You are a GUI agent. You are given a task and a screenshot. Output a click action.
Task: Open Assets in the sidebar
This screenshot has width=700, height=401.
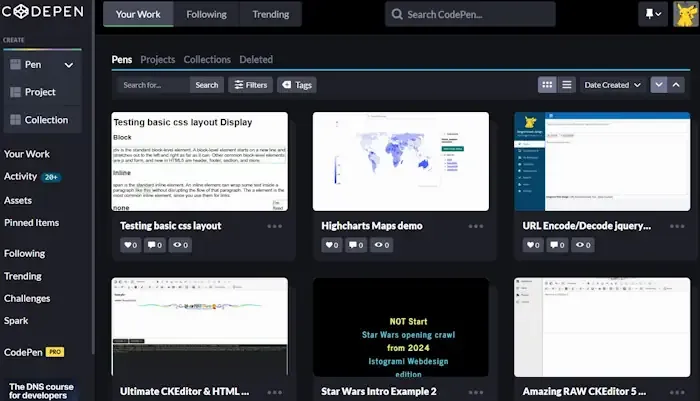[x=18, y=200]
